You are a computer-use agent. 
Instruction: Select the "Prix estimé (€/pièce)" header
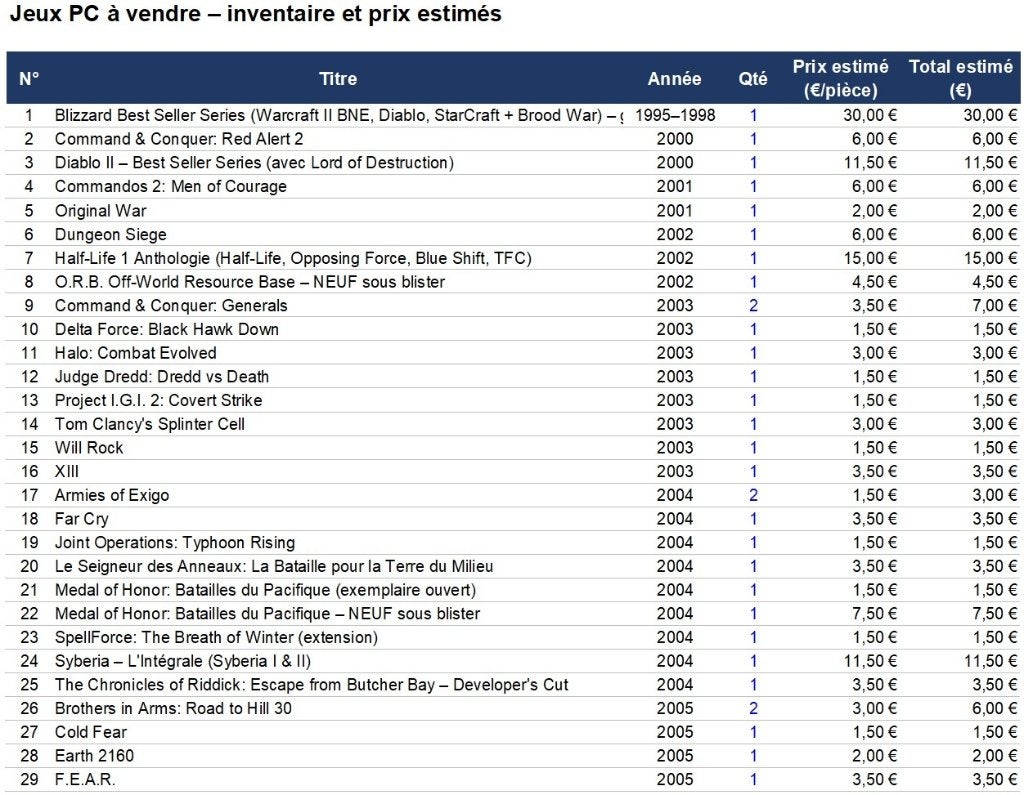840,78
